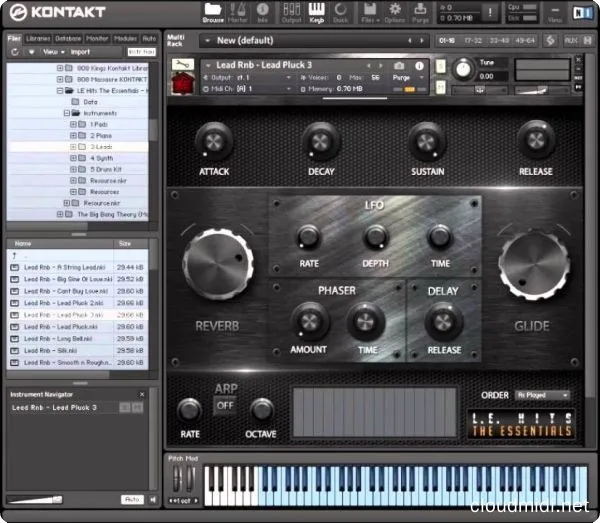Click the Purge toolbar icon
600x523 pixels.
point(420,13)
